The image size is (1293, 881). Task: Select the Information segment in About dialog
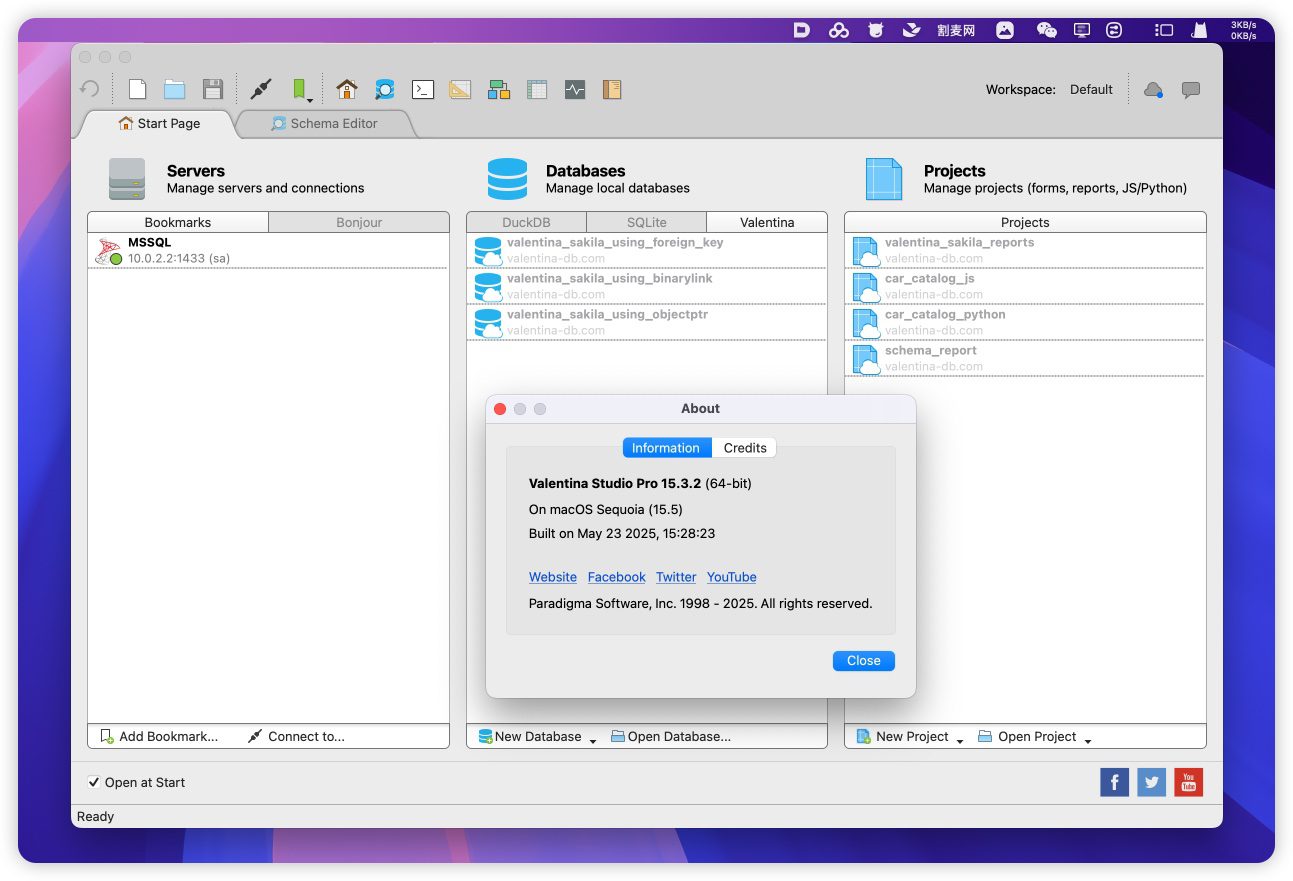(666, 448)
